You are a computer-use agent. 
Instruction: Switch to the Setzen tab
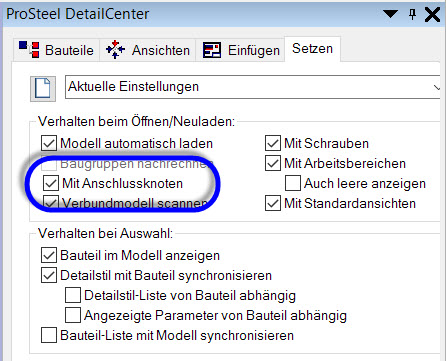click(312, 49)
